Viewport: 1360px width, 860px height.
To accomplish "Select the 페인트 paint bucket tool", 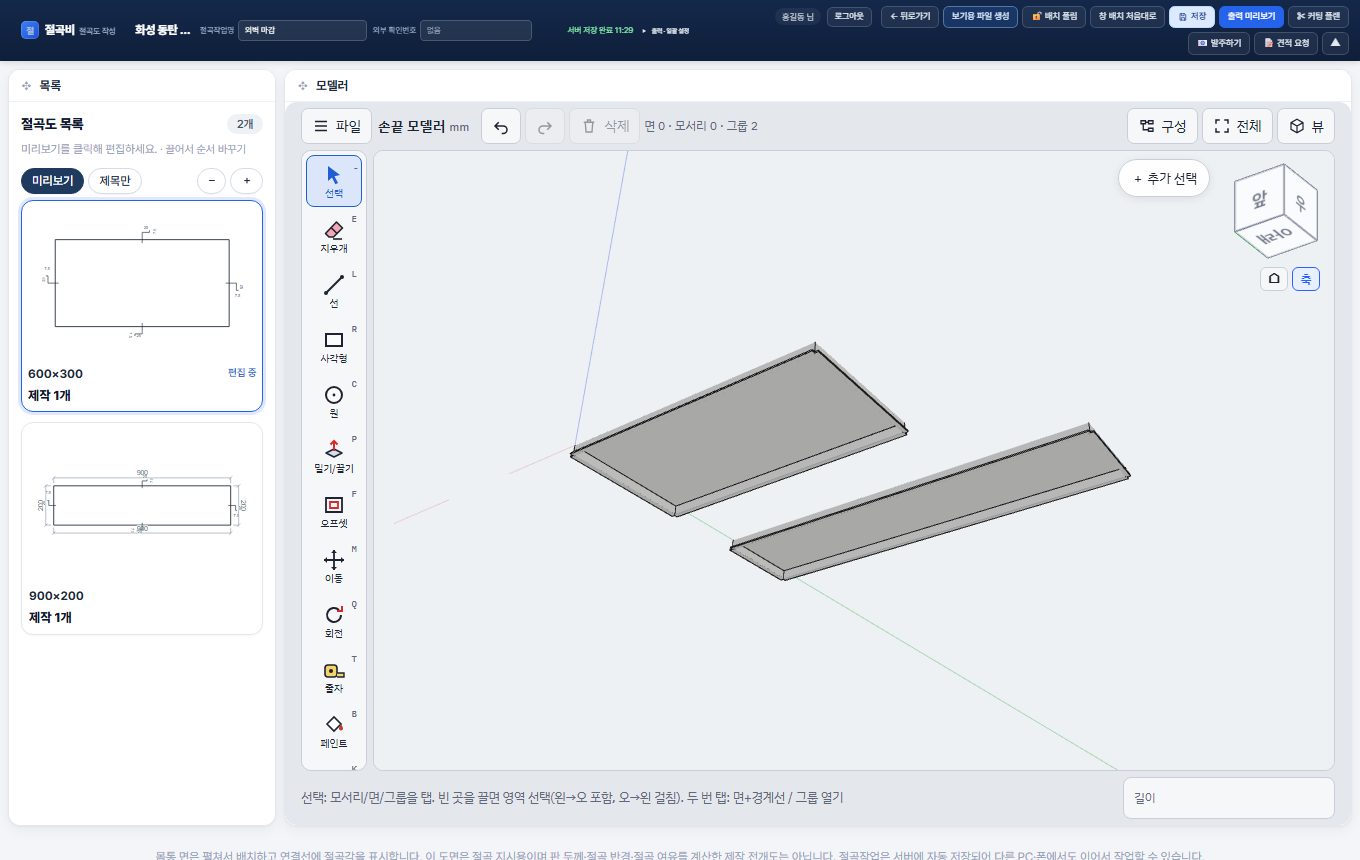I will pyautogui.click(x=334, y=731).
